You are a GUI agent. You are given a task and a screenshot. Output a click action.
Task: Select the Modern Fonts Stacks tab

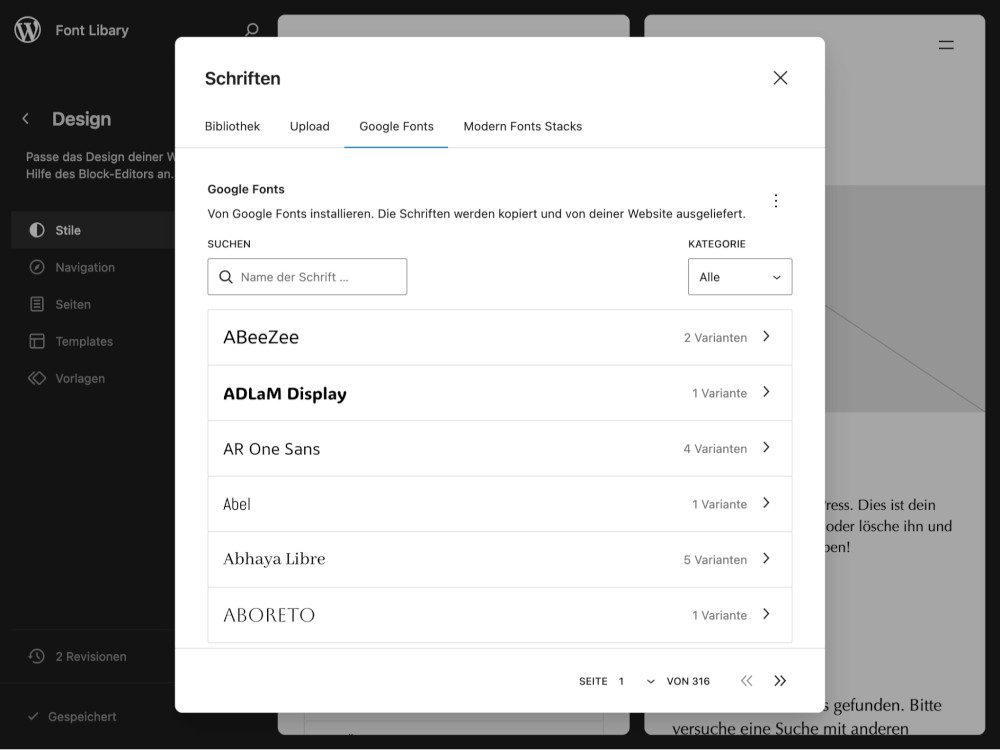coord(522,126)
